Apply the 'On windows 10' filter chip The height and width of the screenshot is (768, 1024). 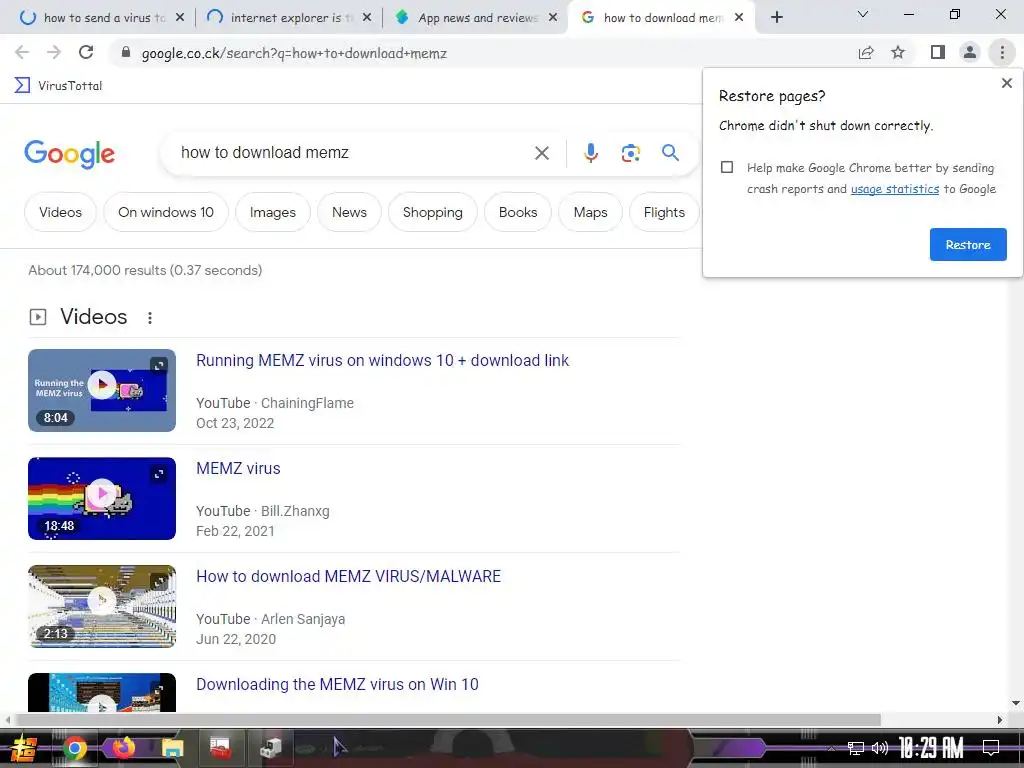pyautogui.click(x=166, y=212)
